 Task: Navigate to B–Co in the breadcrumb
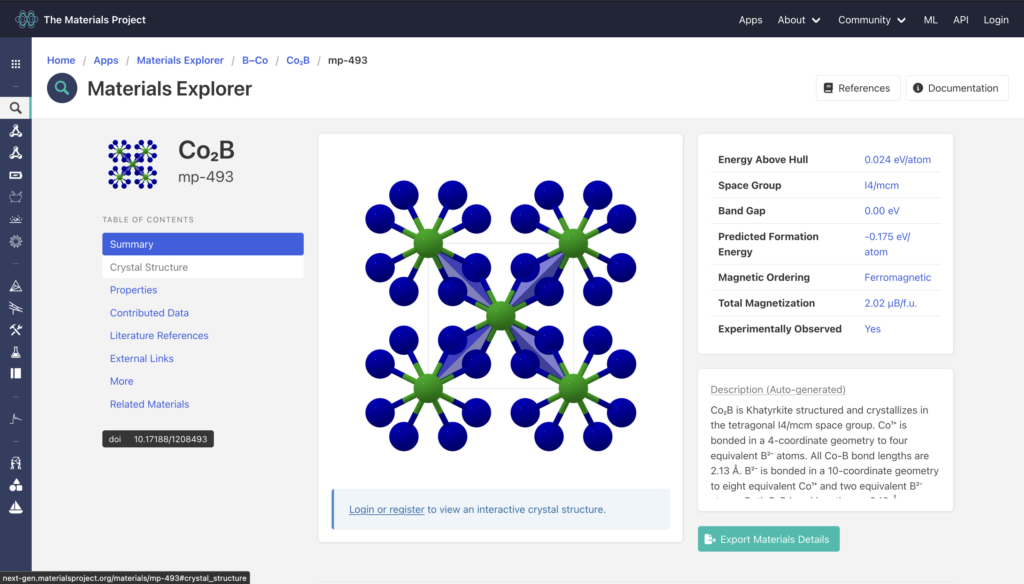coord(254,60)
